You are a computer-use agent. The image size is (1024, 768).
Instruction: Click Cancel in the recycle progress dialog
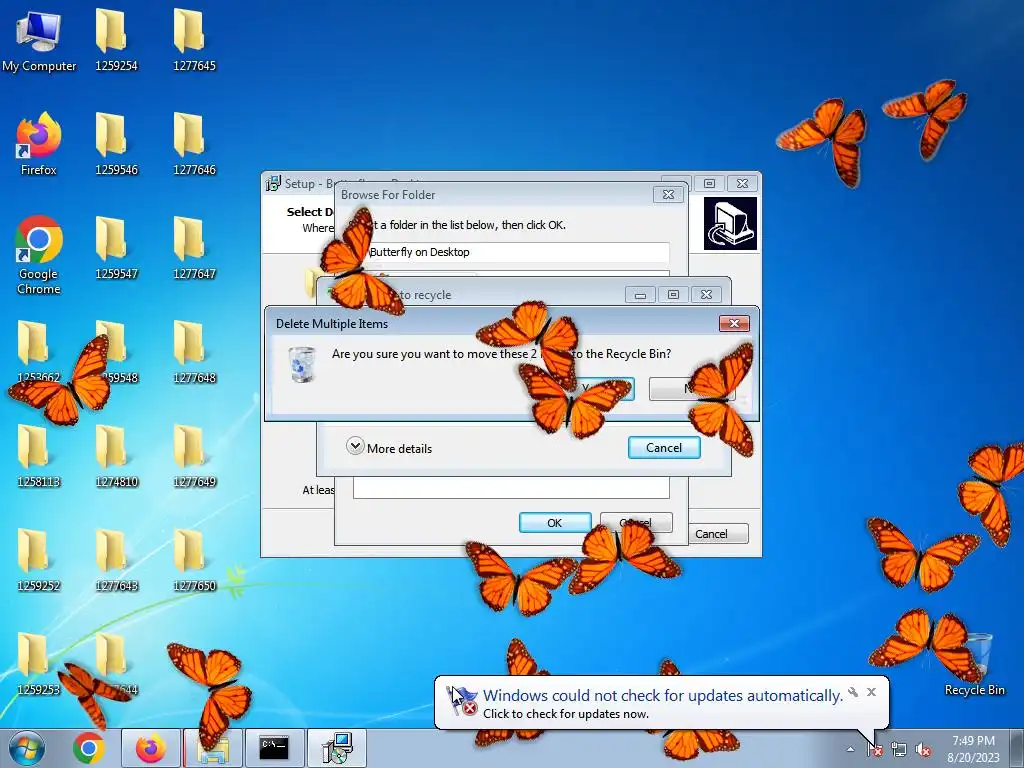pyautogui.click(x=664, y=447)
